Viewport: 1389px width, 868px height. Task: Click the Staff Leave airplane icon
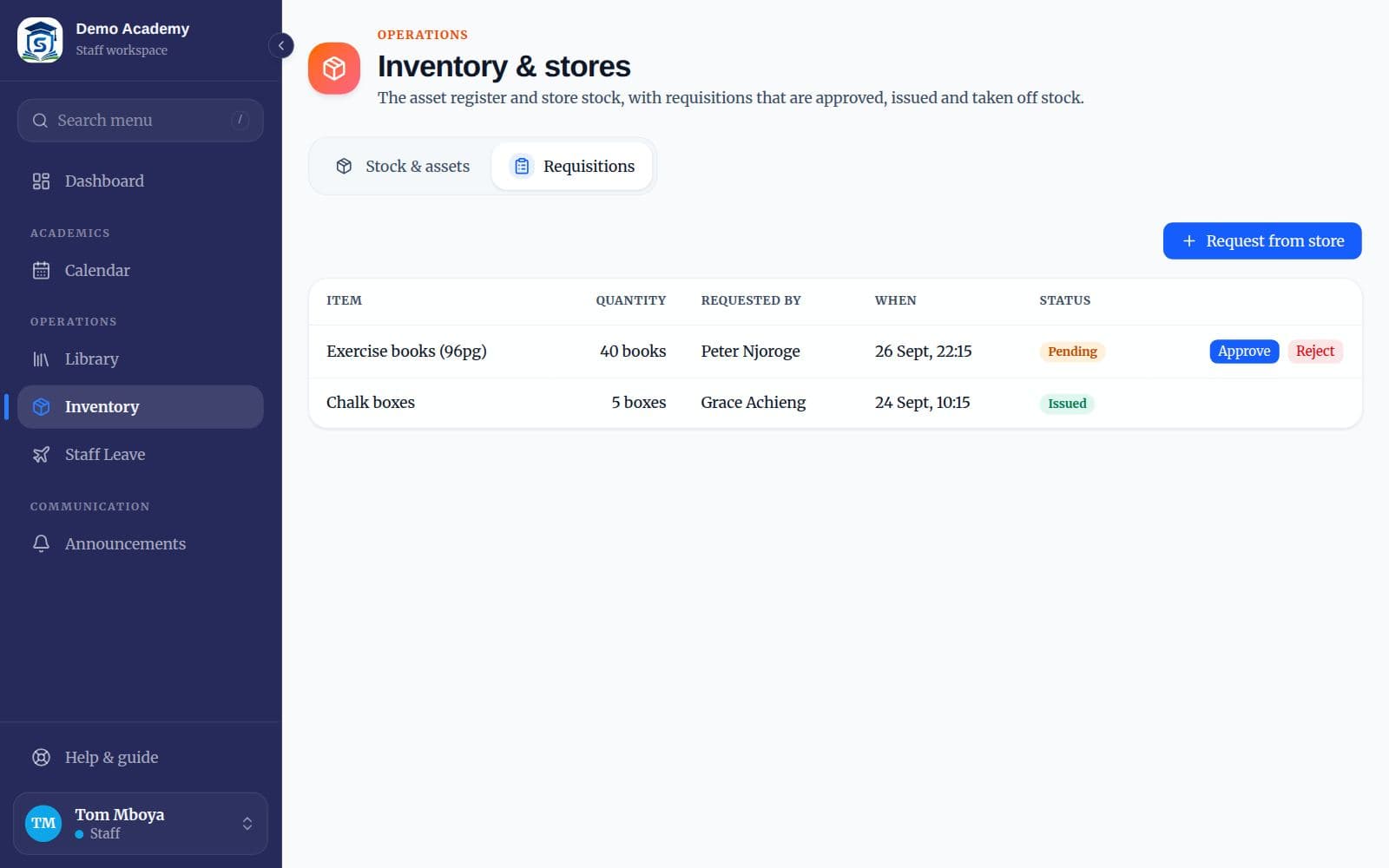click(41, 455)
